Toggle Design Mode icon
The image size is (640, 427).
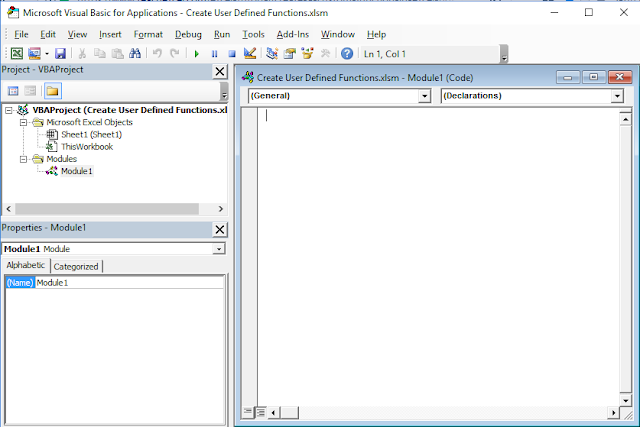(x=249, y=53)
